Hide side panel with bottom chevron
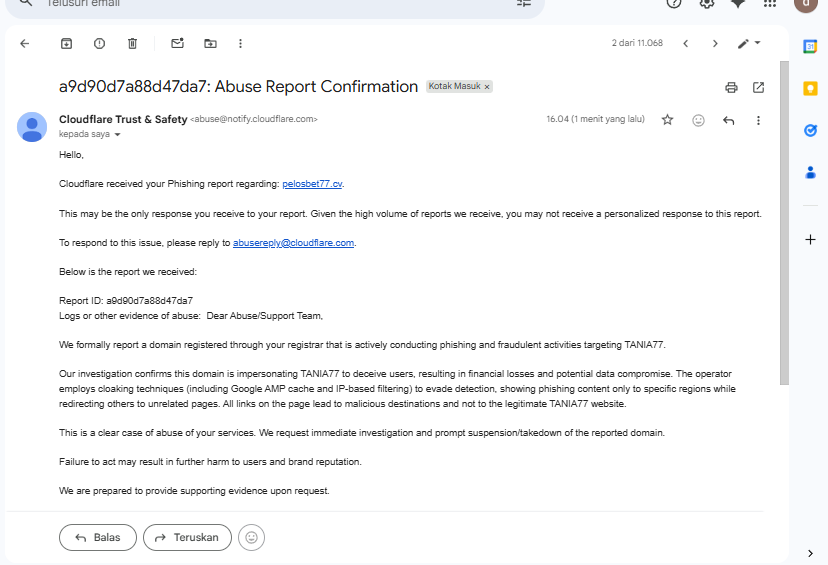828x565 pixels. click(x=810, y=553)
